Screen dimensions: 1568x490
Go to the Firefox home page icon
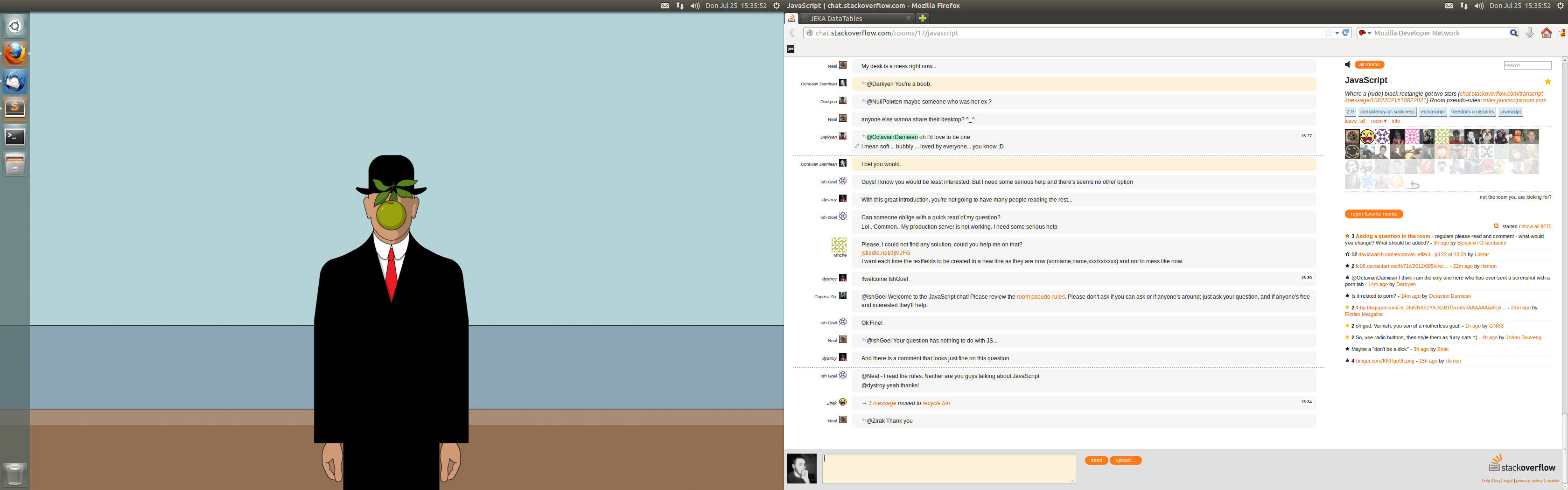click(x=1546, y=33)
